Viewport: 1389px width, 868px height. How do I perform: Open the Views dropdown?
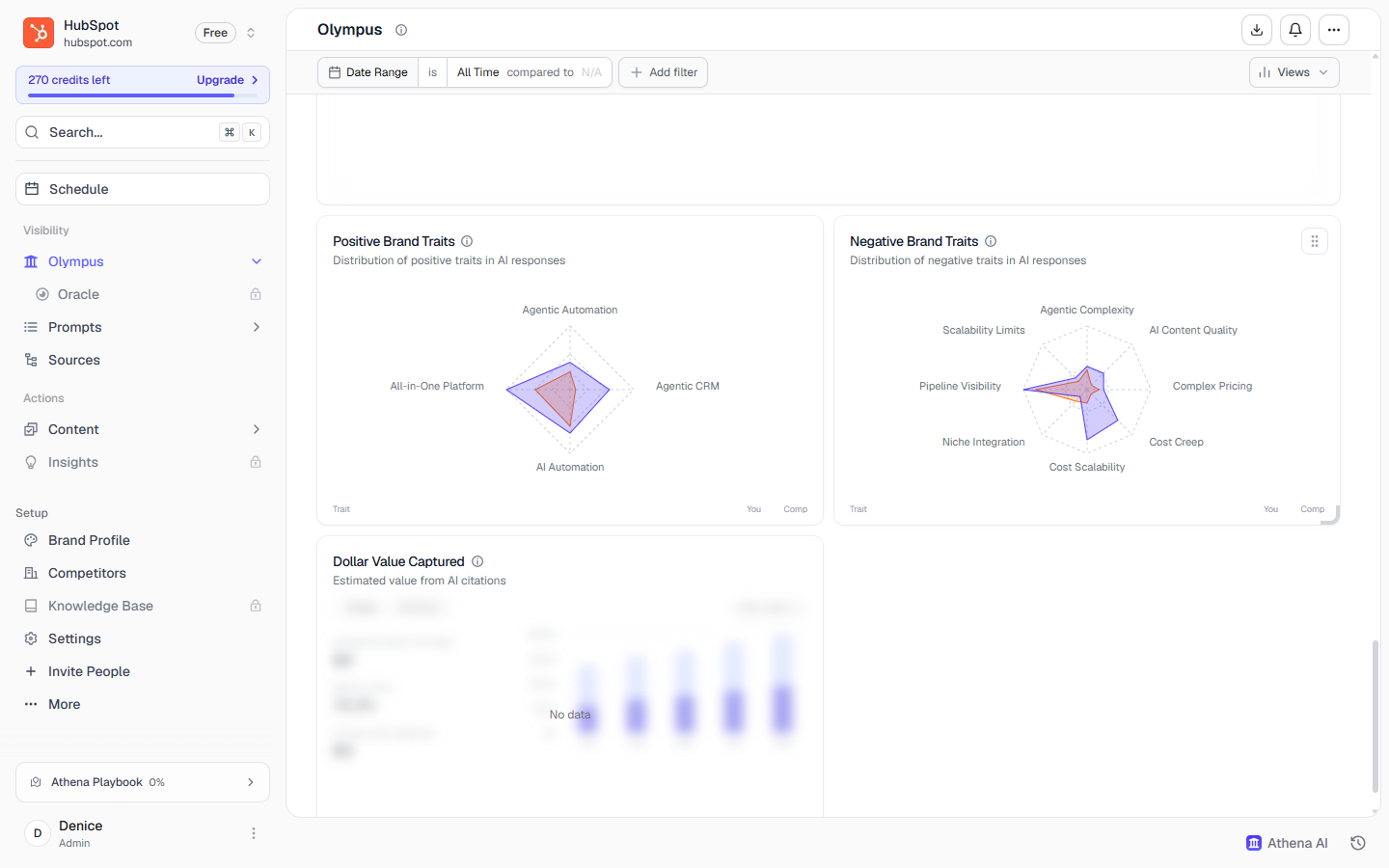tap(1294, 72)
